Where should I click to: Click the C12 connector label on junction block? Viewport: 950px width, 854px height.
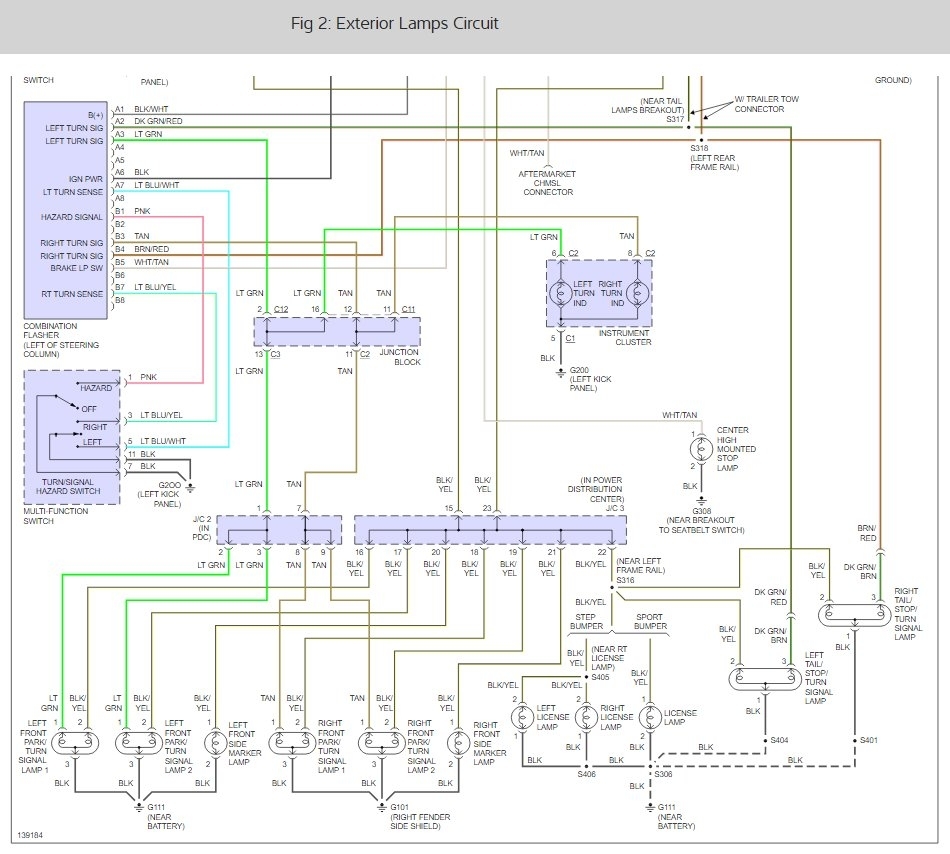(281, 309)
